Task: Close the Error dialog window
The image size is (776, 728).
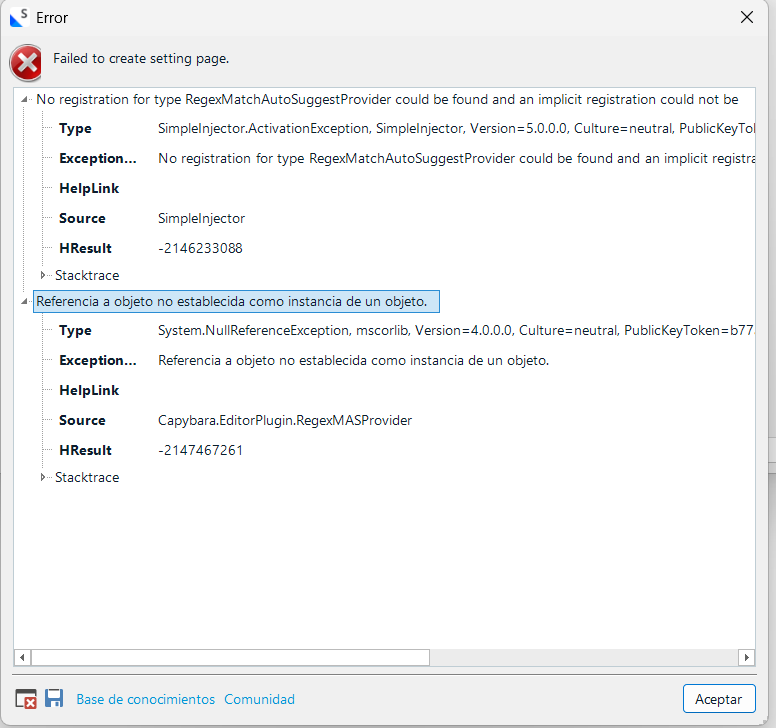Action: click(x=746, y=17)
